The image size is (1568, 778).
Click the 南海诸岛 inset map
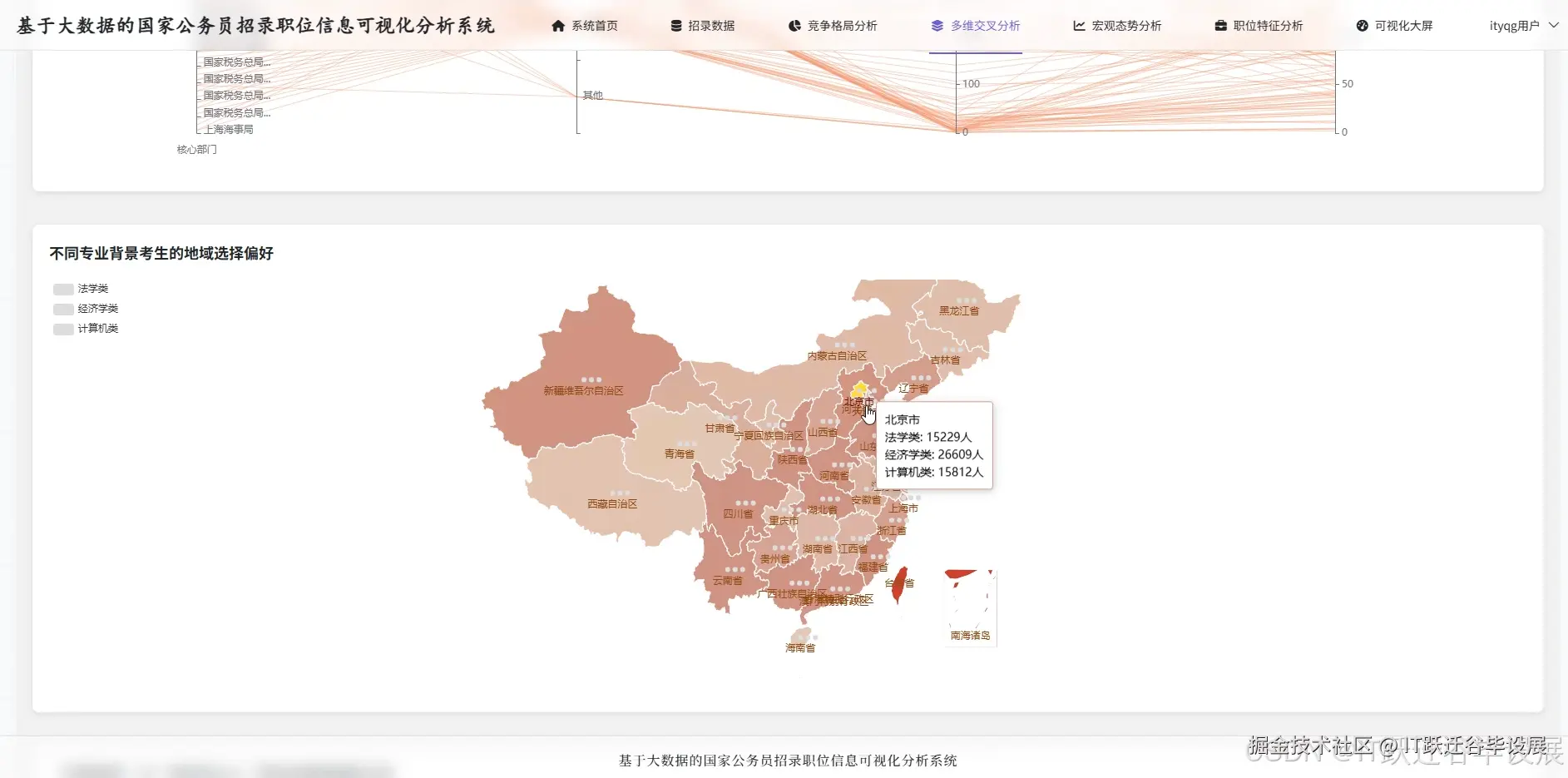[970, 608]
